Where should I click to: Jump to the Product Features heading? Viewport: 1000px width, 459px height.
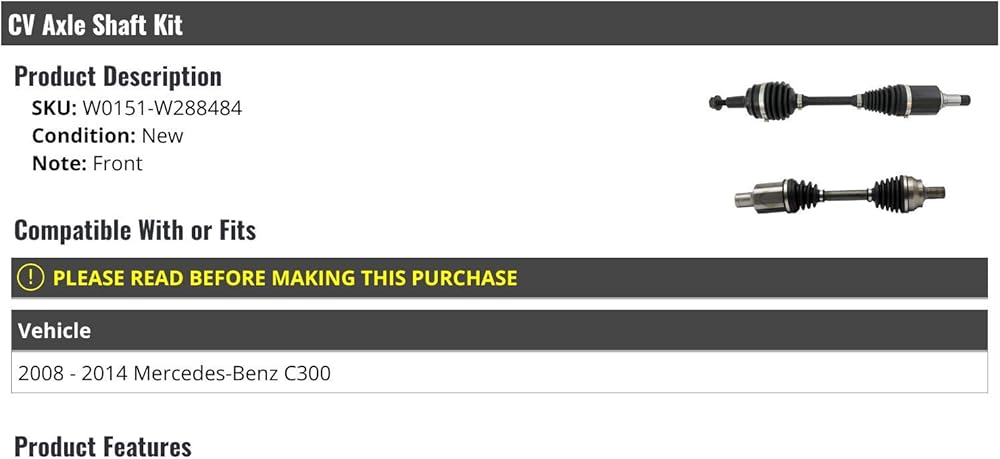coord(103,446)
